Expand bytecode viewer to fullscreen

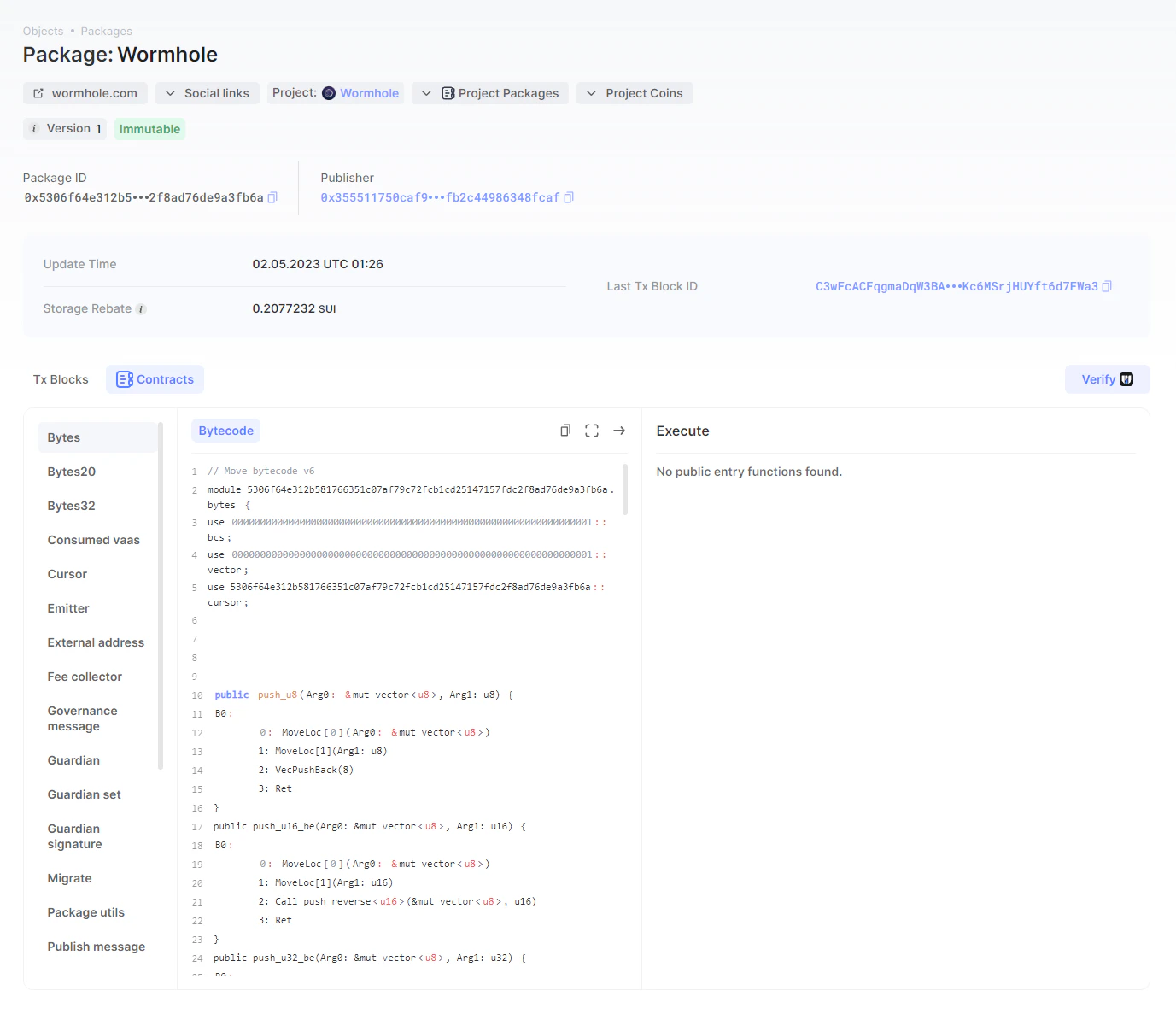(592, 431)
